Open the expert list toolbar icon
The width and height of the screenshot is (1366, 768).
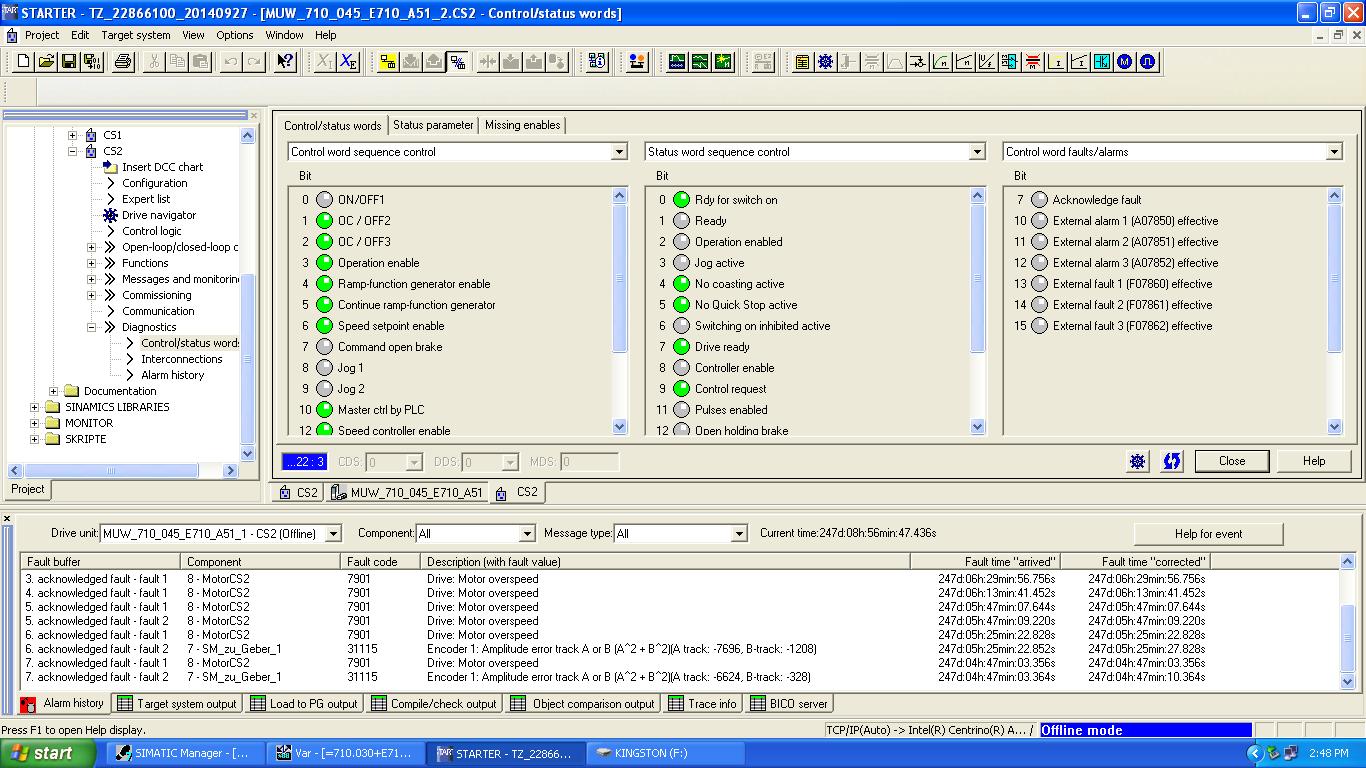[x=802, y=62]
